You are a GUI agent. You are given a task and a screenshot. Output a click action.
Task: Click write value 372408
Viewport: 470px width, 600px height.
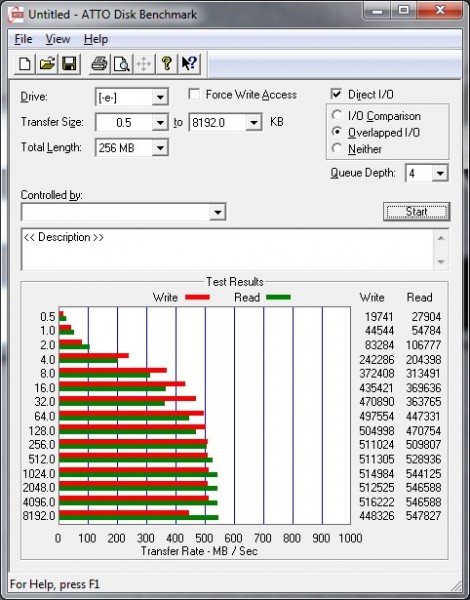pyautogui.click(x=376, y=373)
